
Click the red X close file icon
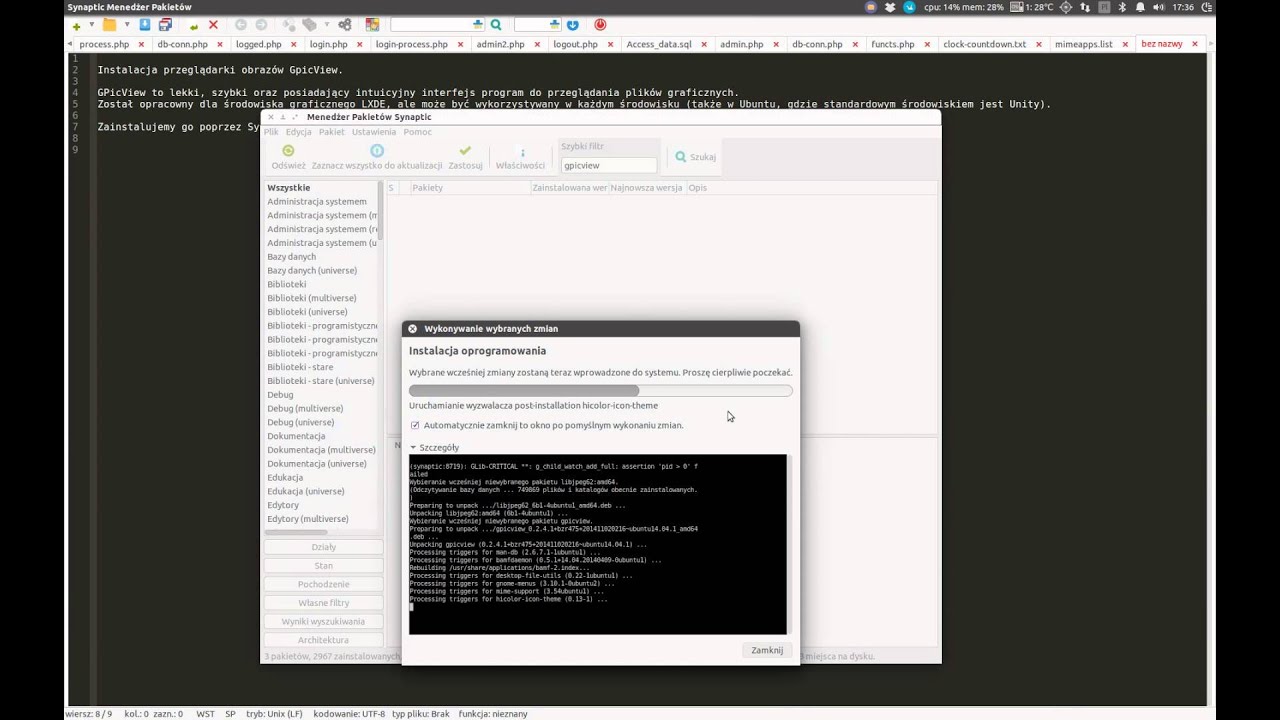click(x=213, y=24)
